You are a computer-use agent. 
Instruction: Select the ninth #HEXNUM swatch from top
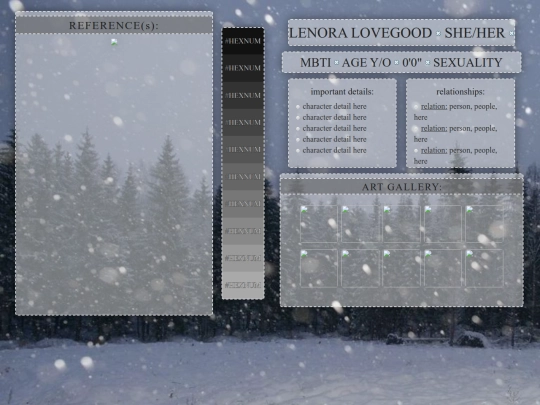point(243,258)
